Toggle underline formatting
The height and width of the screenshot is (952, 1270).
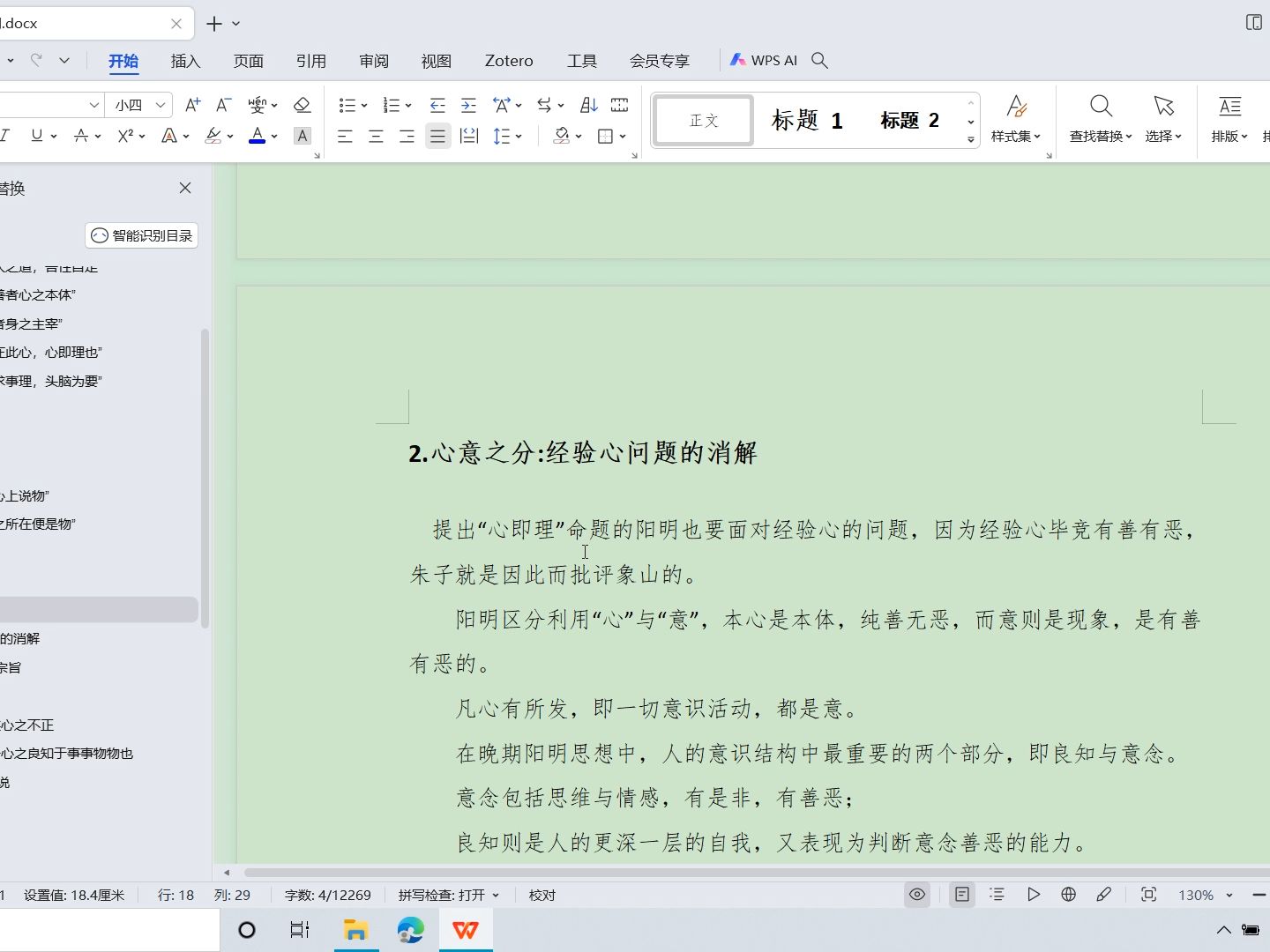(x=36, y=136)
